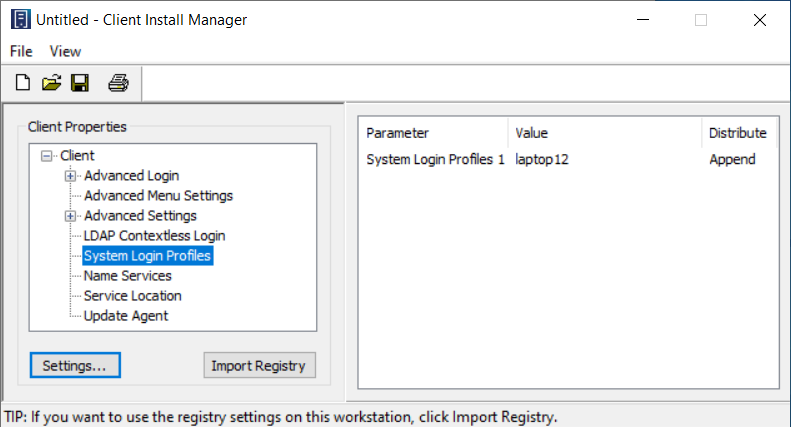Select Name Services tree item
Screen dimensions: 791x427
tap(127, 276)
